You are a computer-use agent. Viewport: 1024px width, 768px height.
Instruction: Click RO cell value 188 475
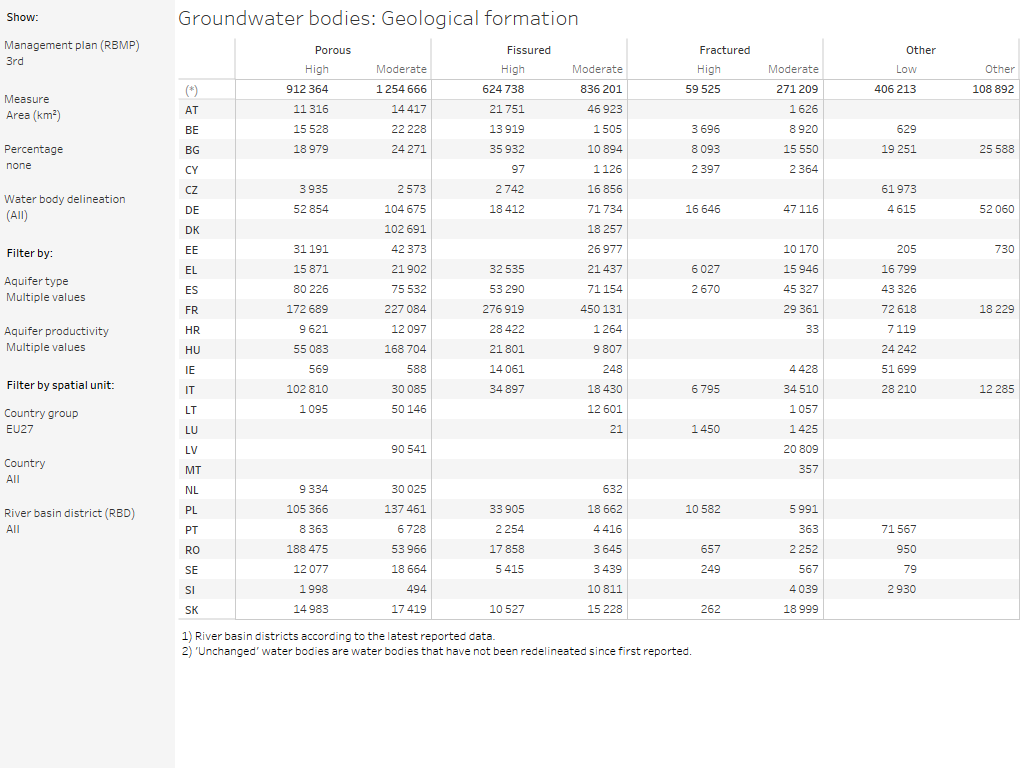[x=307, y=549]
